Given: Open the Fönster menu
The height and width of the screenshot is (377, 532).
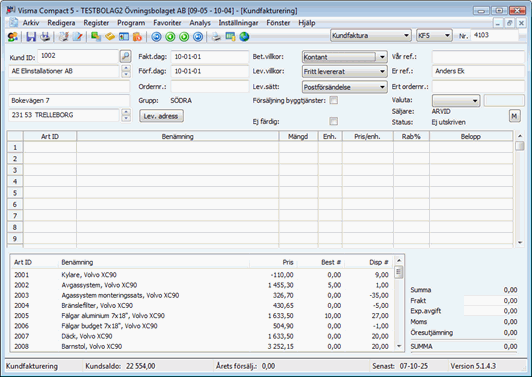Looking at the screenshot, I should pos(278,23).
